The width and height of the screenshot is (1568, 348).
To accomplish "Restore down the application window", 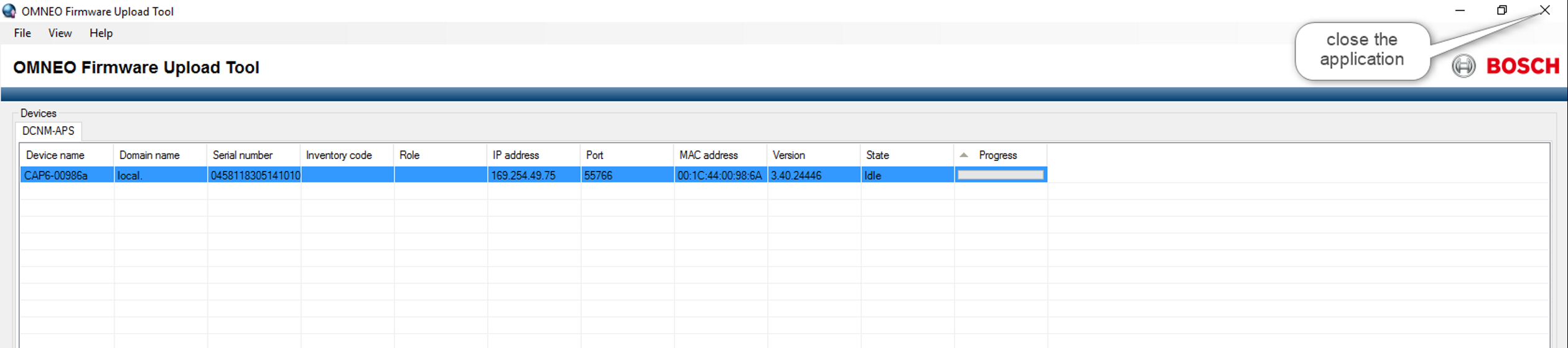I will coord(1502,11).
